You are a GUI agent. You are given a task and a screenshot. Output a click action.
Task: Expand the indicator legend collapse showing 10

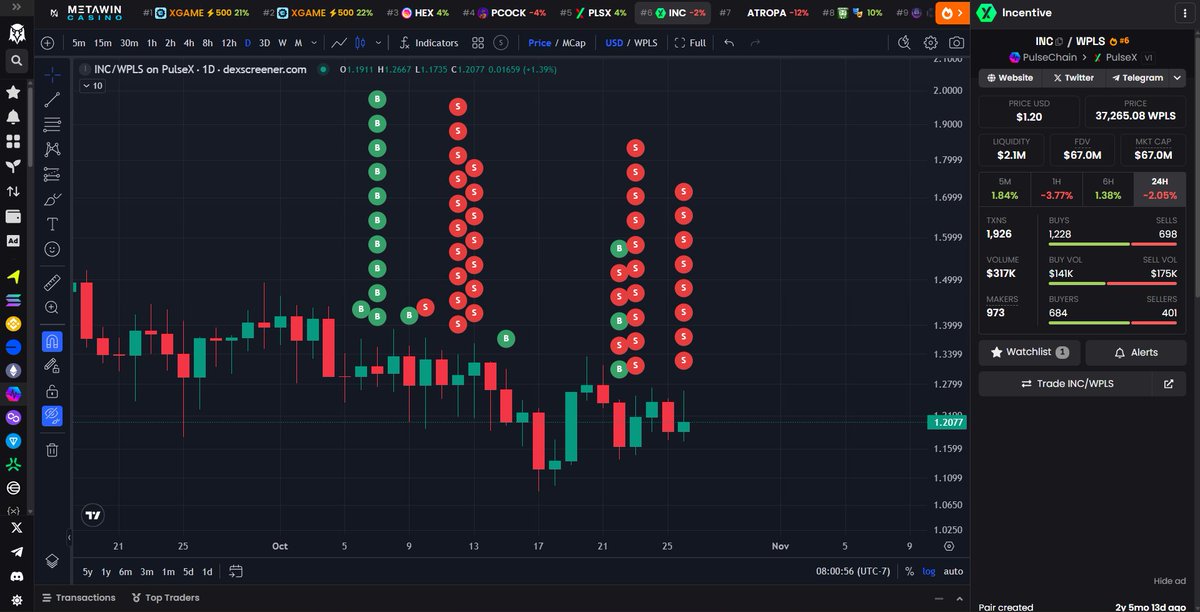click(92, 86)
